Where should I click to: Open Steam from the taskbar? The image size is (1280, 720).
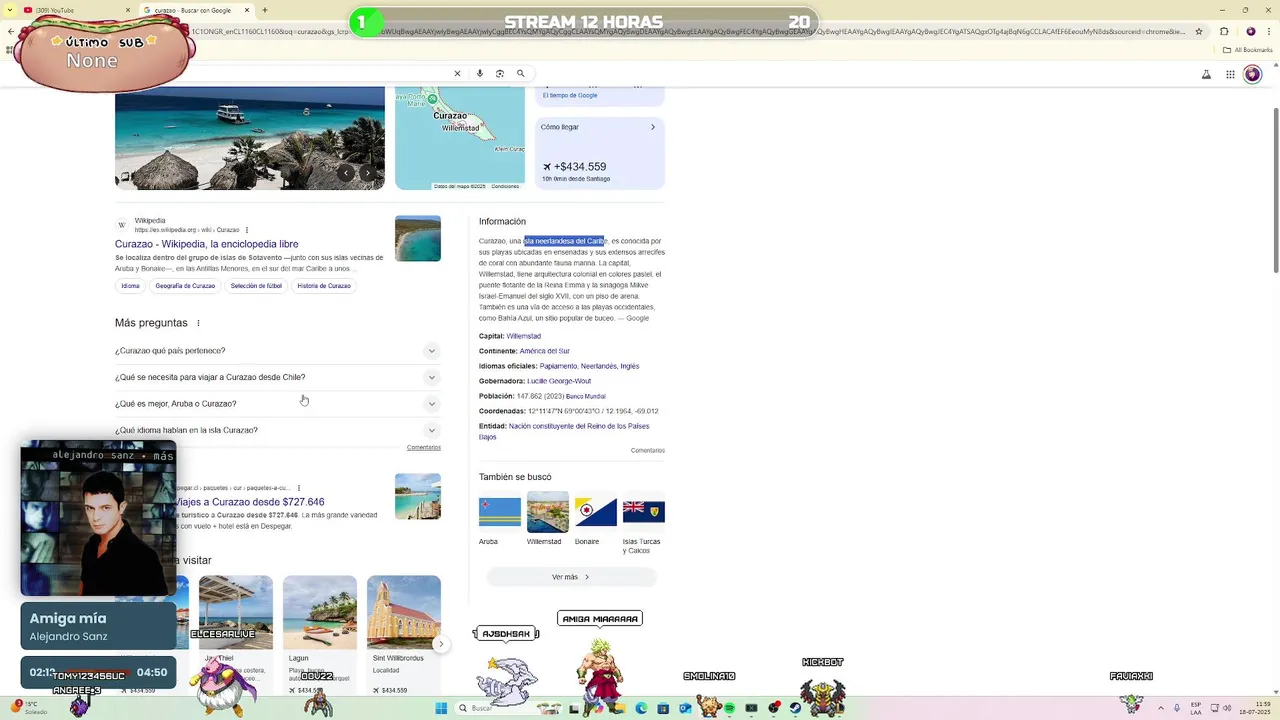(x=797, y=708)
